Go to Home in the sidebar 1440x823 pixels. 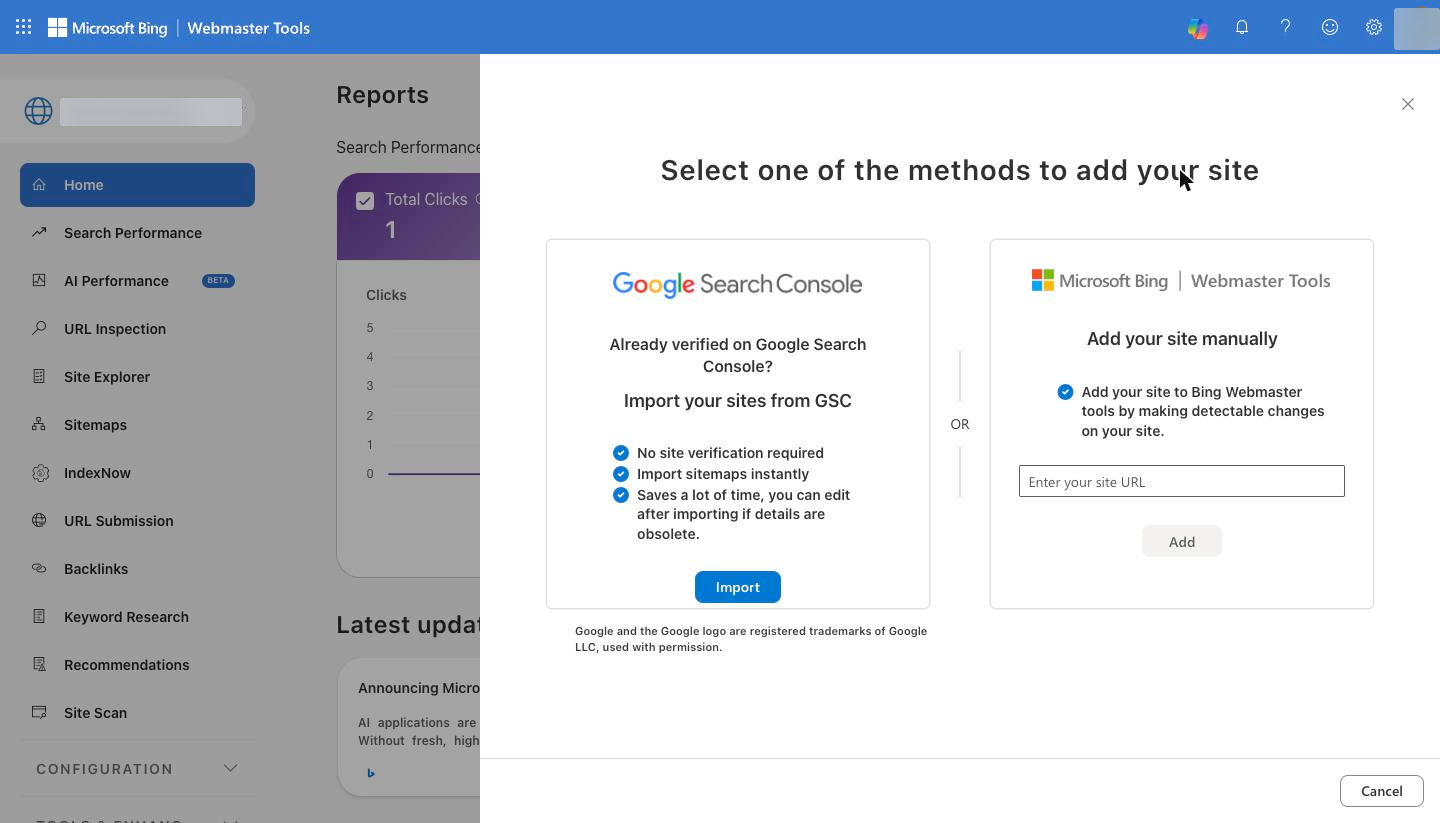137,185
